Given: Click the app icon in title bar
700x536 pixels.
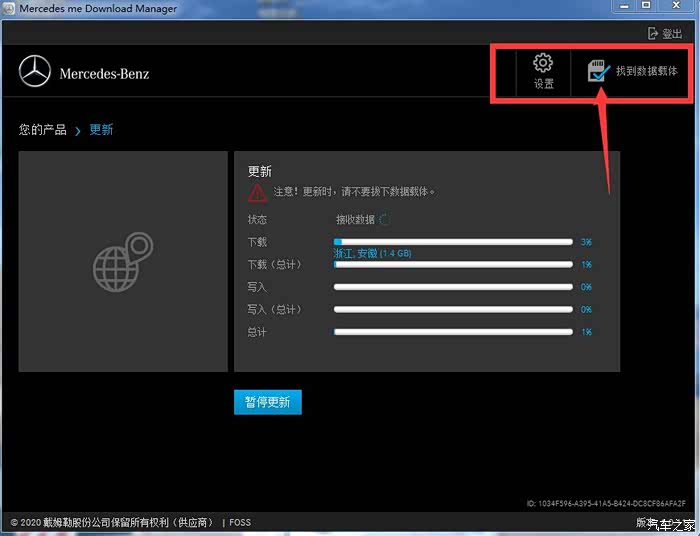Looking at the screenshot, I should click(9, 9).
